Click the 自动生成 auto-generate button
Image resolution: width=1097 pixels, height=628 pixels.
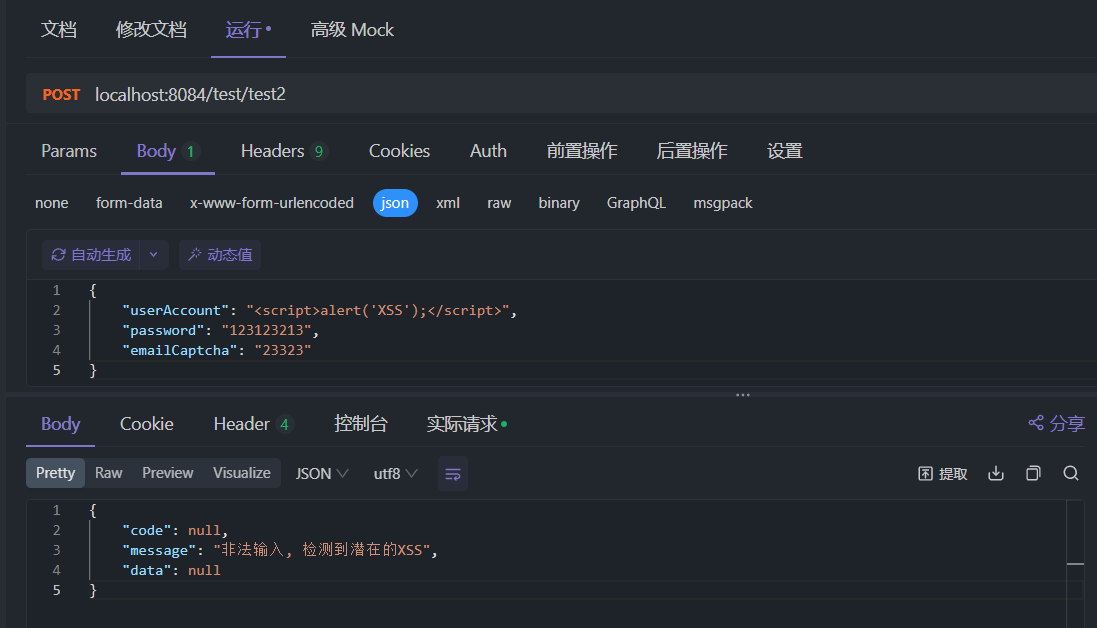pyautogui.click(x=91, y=255)
